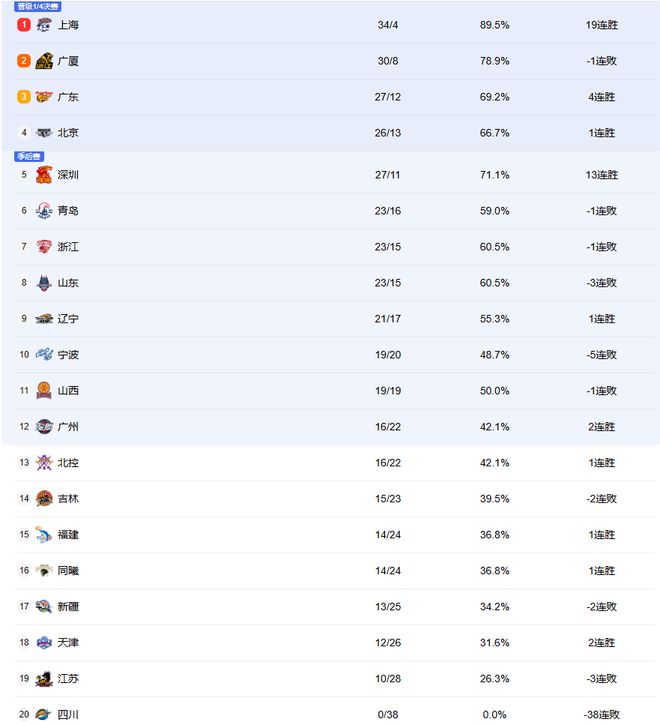Select the 晋级1/4决赛 section label
Image resolution: width=660 pixels, height=725 pixels.
(38, 7)
